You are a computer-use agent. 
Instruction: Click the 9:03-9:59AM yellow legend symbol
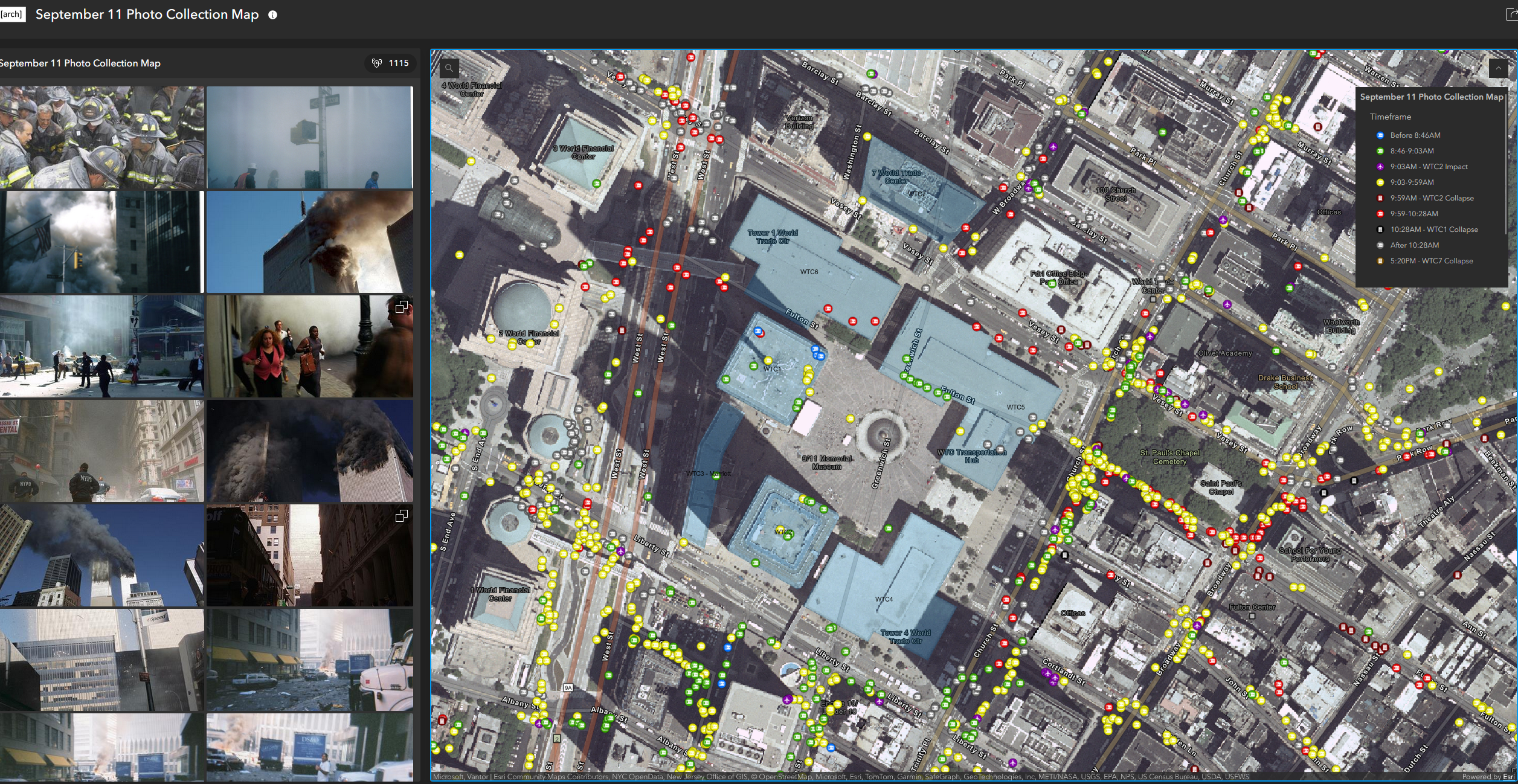1380,182
